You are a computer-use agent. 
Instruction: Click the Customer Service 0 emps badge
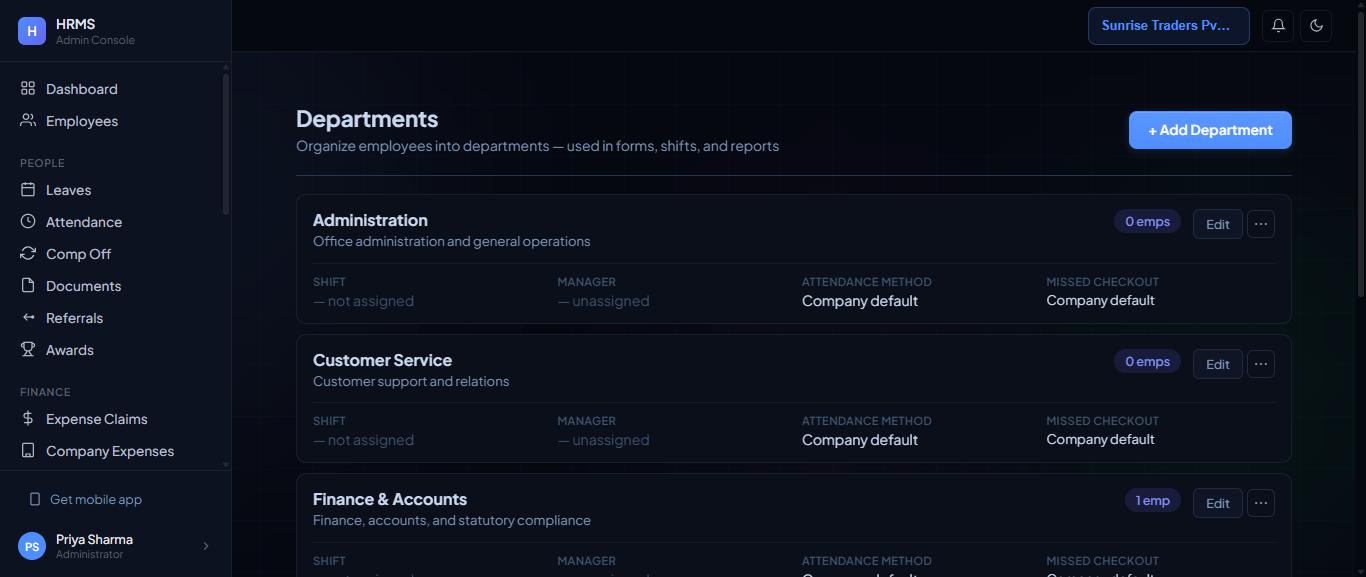[x=1147, y=361]
